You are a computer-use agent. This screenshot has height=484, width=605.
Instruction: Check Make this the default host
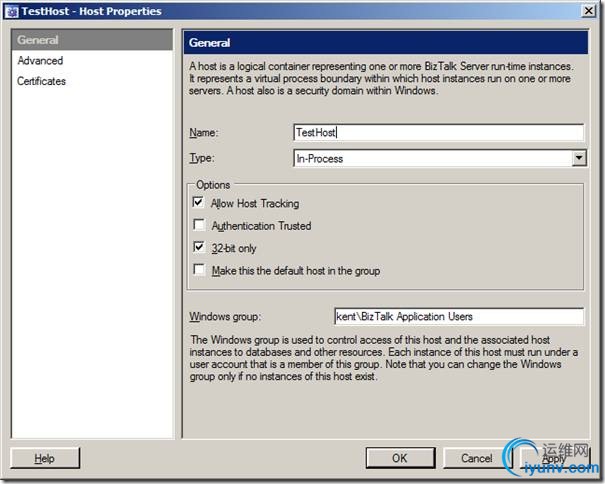tap(199, 269)
